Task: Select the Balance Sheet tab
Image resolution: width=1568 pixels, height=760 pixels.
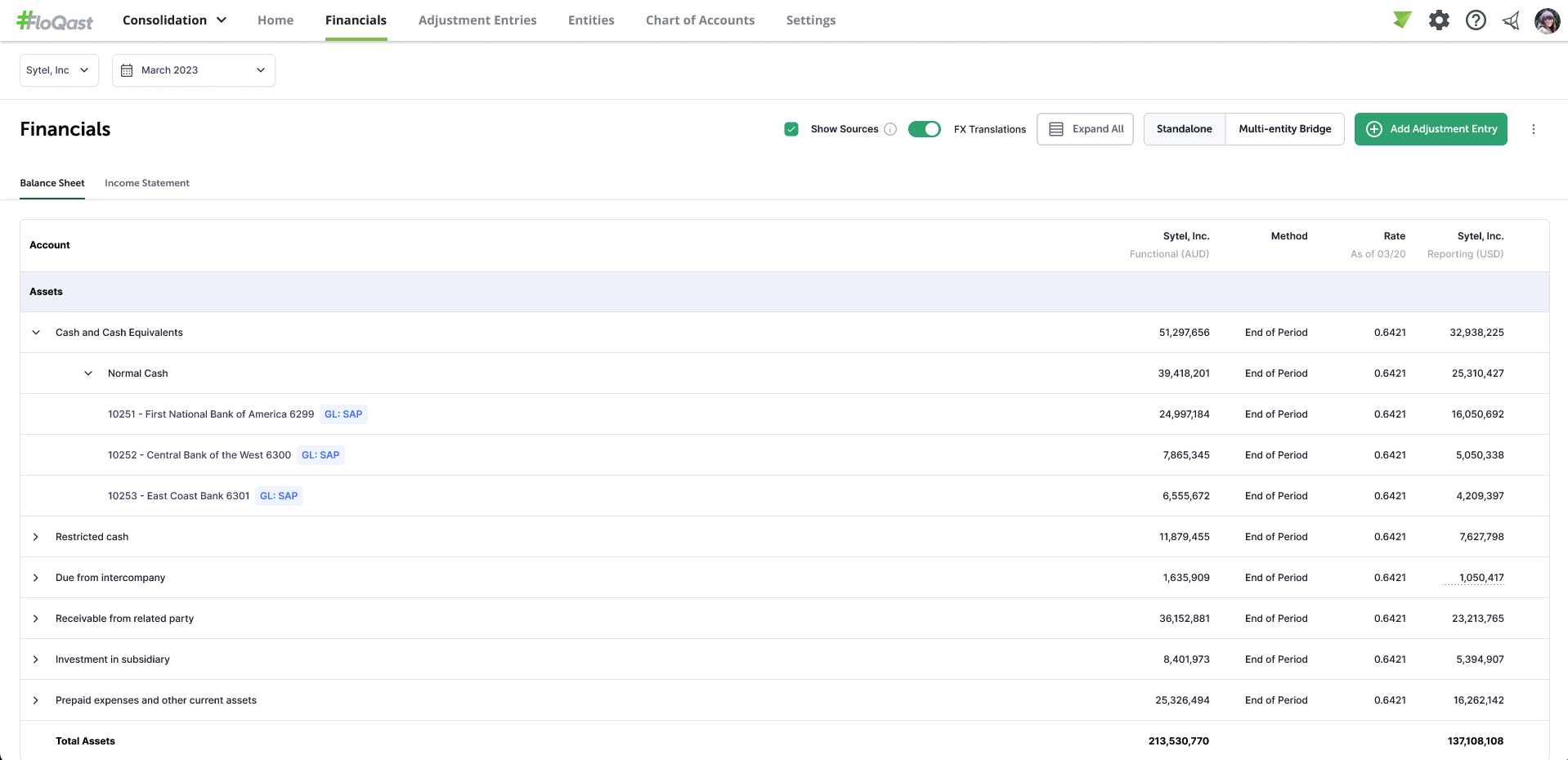Action: [52, 183]
